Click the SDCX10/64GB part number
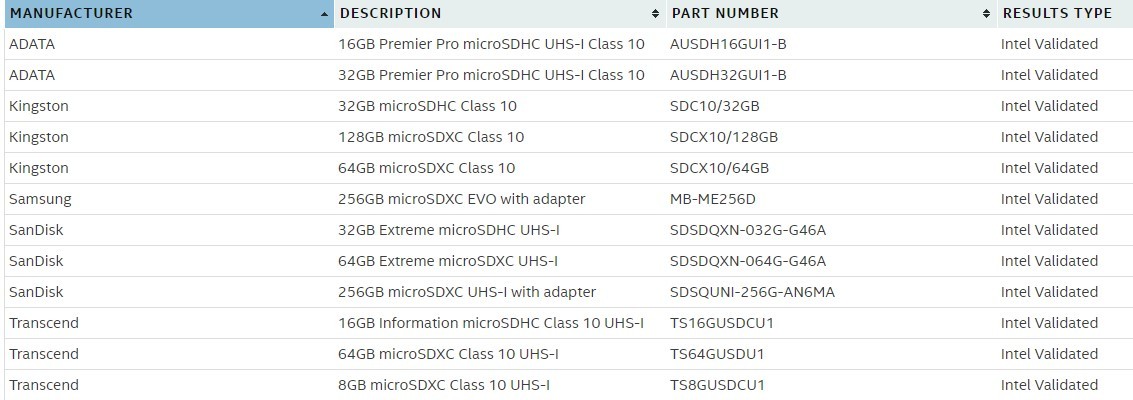 pos(719,168)
